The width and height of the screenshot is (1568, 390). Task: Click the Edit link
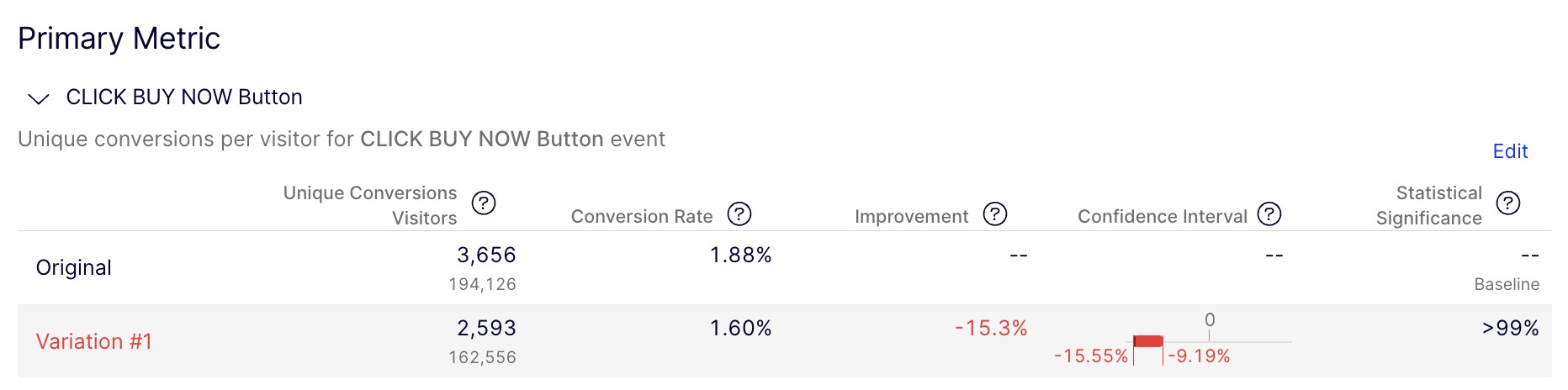coord(1510,151)
